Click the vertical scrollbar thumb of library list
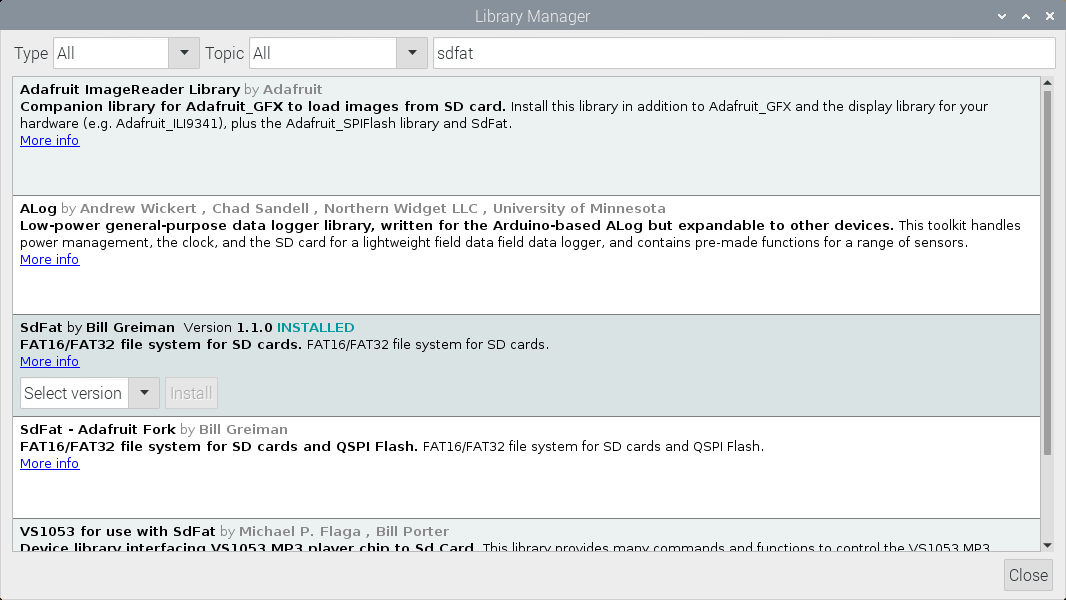 (1047, 272)
